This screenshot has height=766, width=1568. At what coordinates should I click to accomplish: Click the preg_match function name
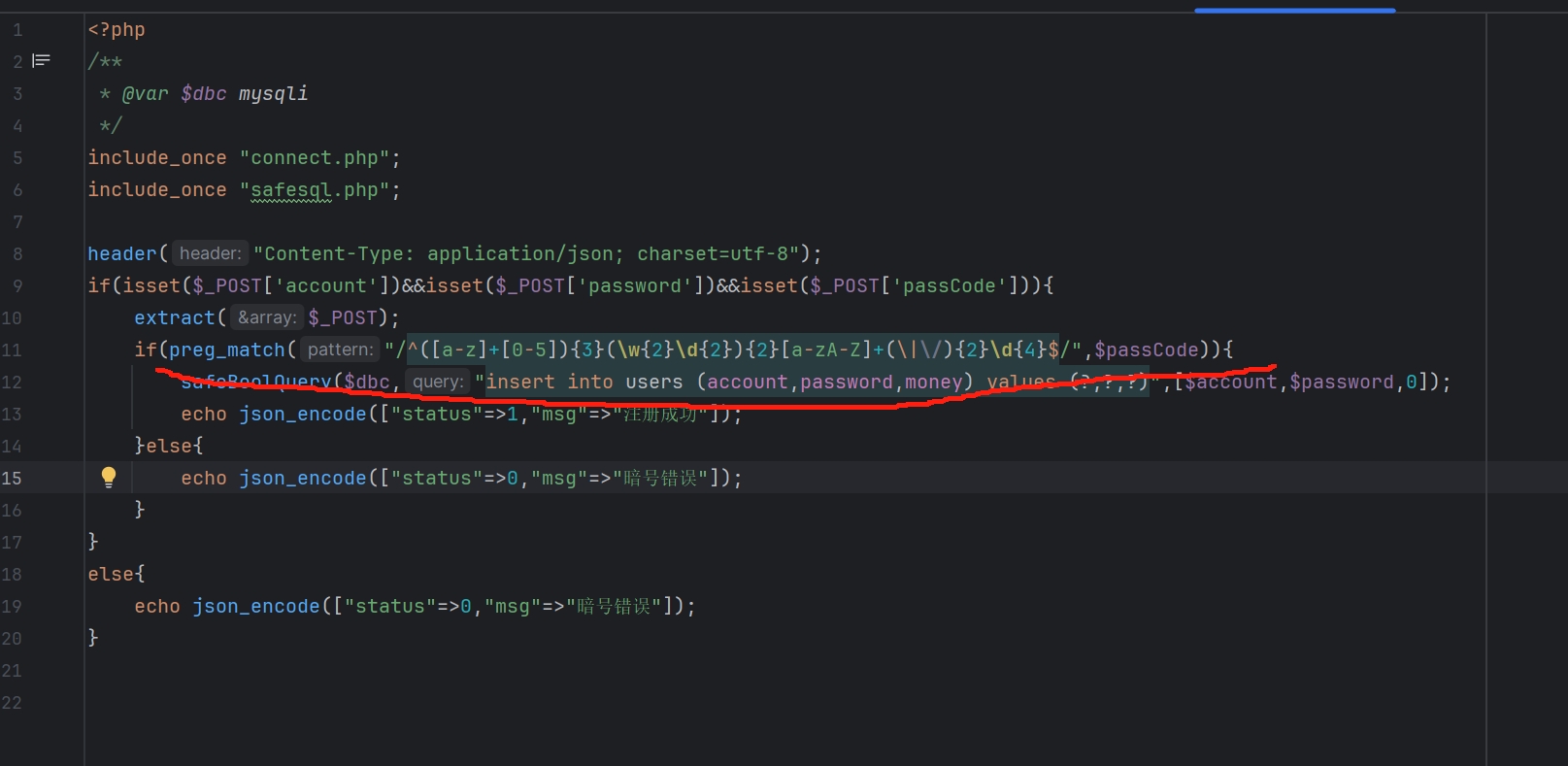227,350
